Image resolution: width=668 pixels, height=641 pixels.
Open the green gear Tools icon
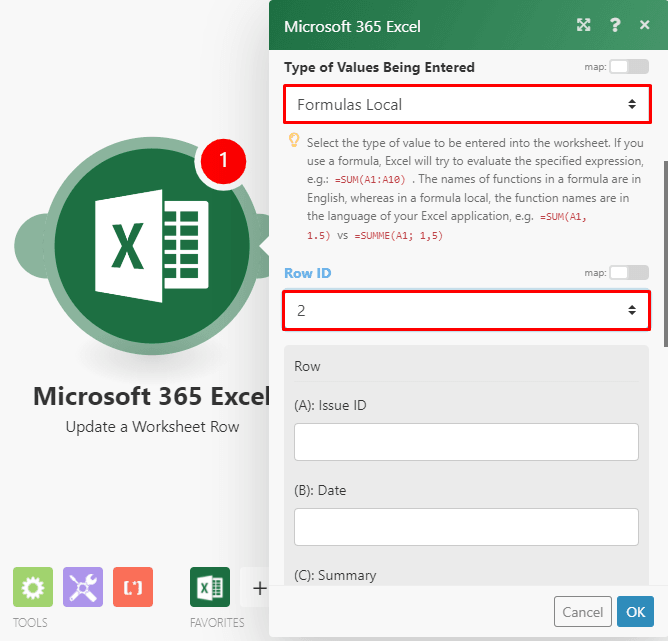33,587
